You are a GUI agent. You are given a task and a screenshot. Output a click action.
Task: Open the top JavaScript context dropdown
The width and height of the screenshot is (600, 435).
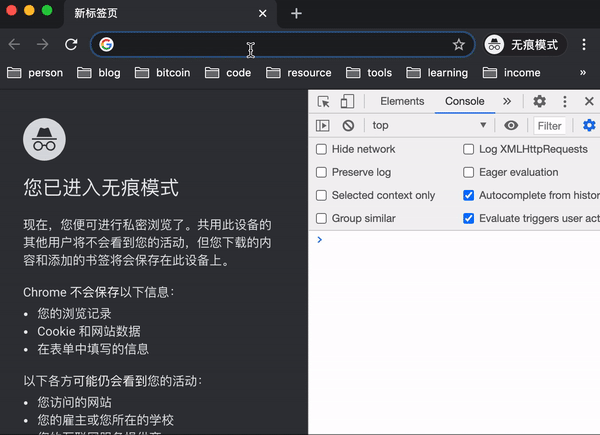click(429, 125)
